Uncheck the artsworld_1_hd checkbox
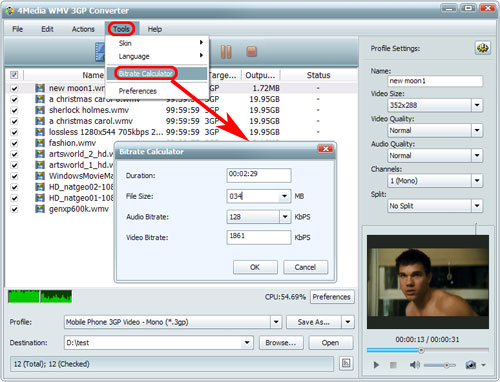 14,166
